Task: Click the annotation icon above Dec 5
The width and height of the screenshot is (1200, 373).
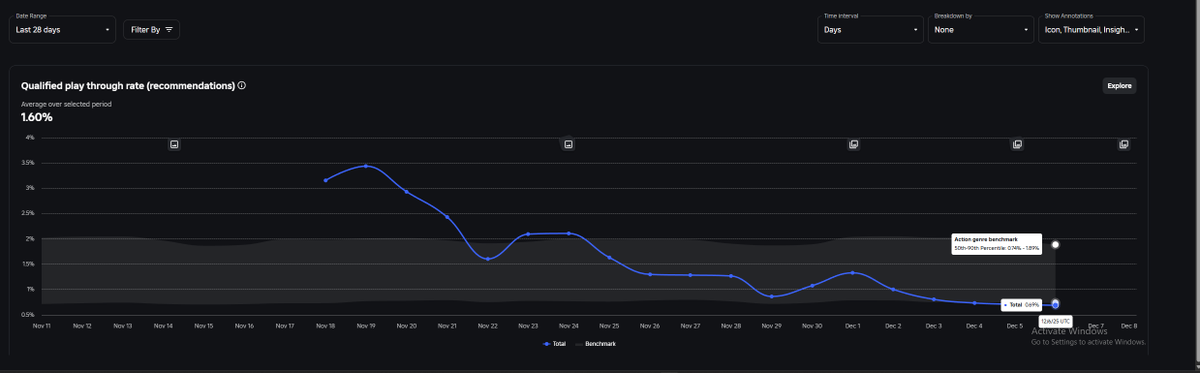Action: click(x=1017, y=144)
